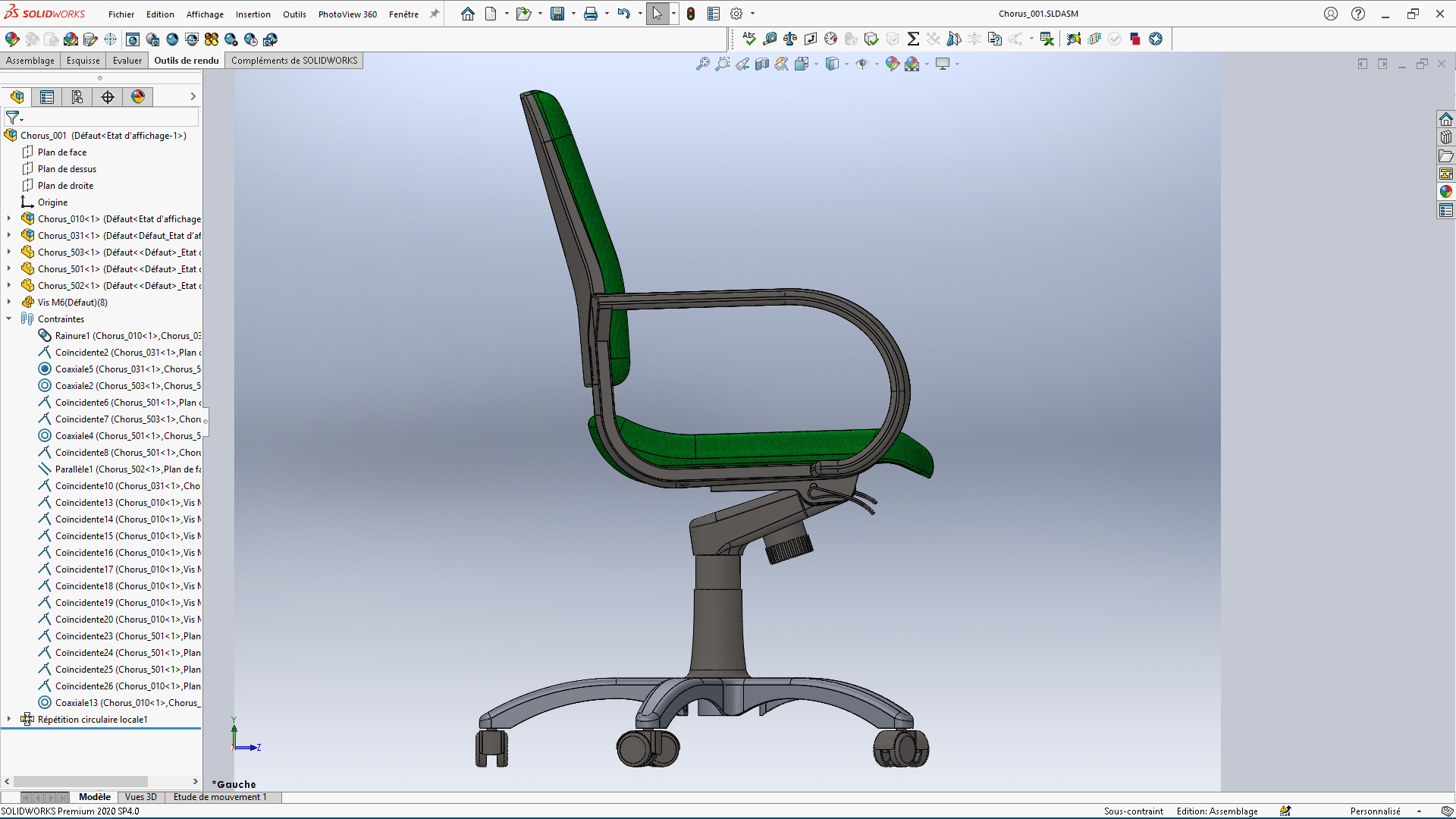Click the Rebuild traffic light icon

click(691, 14)
